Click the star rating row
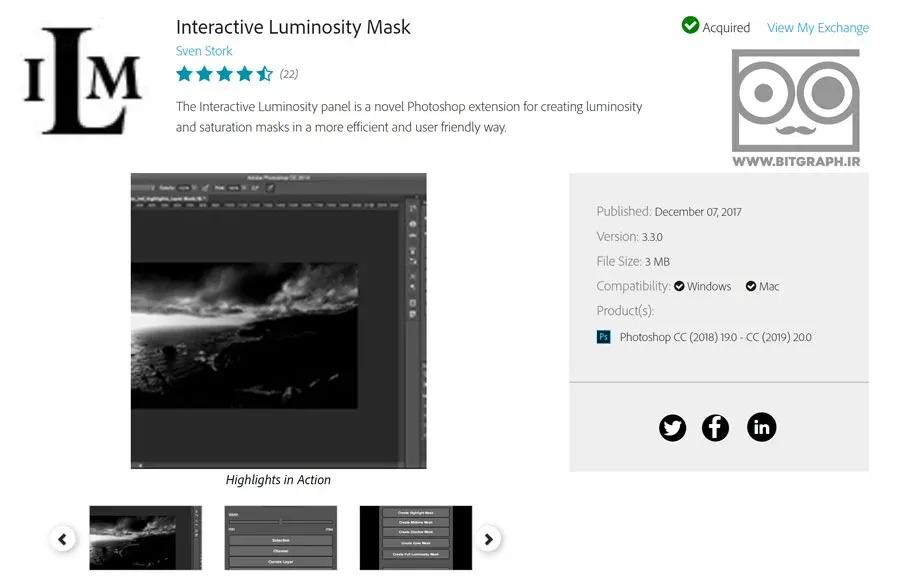The height and width of the screenshot is (588, 900). [x=224, y=74]
